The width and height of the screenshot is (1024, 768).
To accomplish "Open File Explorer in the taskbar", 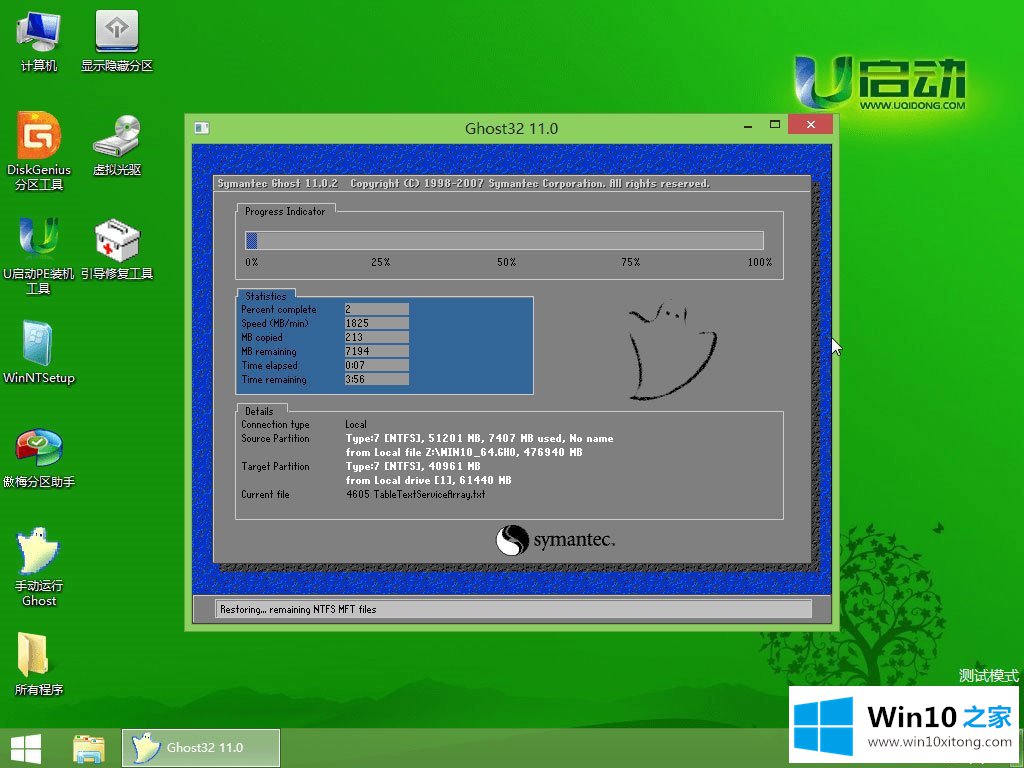I will (x=88, y=748).
